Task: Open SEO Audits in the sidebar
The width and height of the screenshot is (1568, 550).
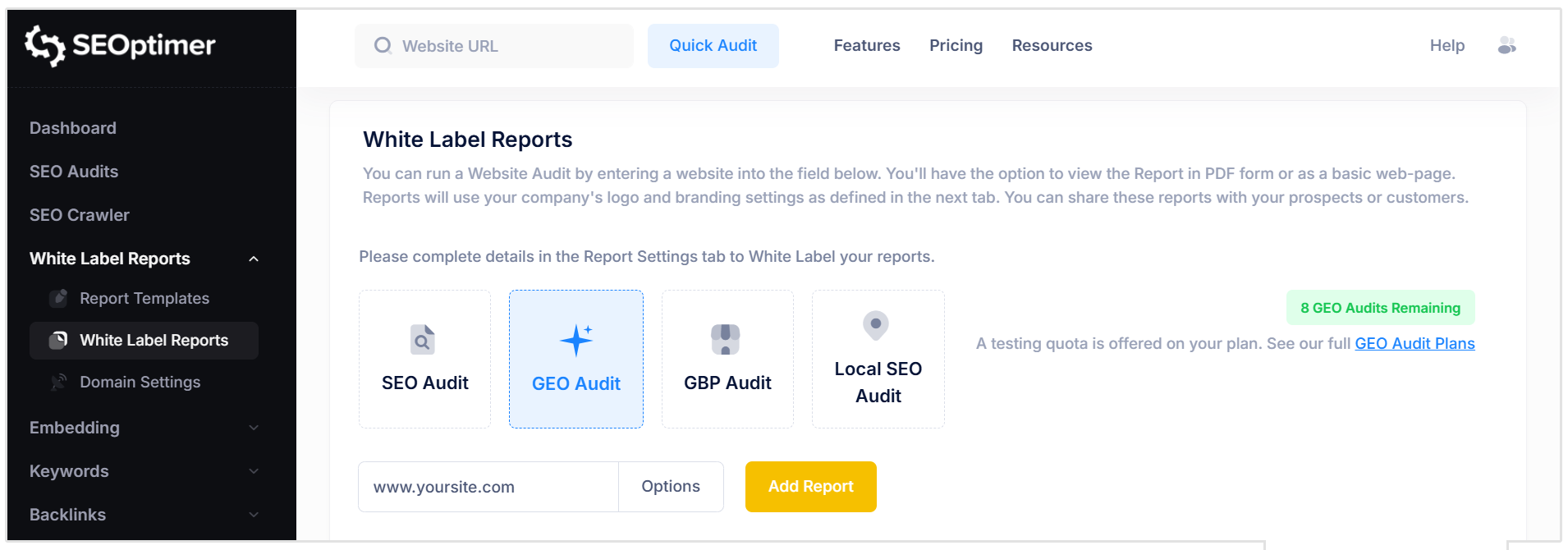Action: pyautogui.click(x=74, y=172)
